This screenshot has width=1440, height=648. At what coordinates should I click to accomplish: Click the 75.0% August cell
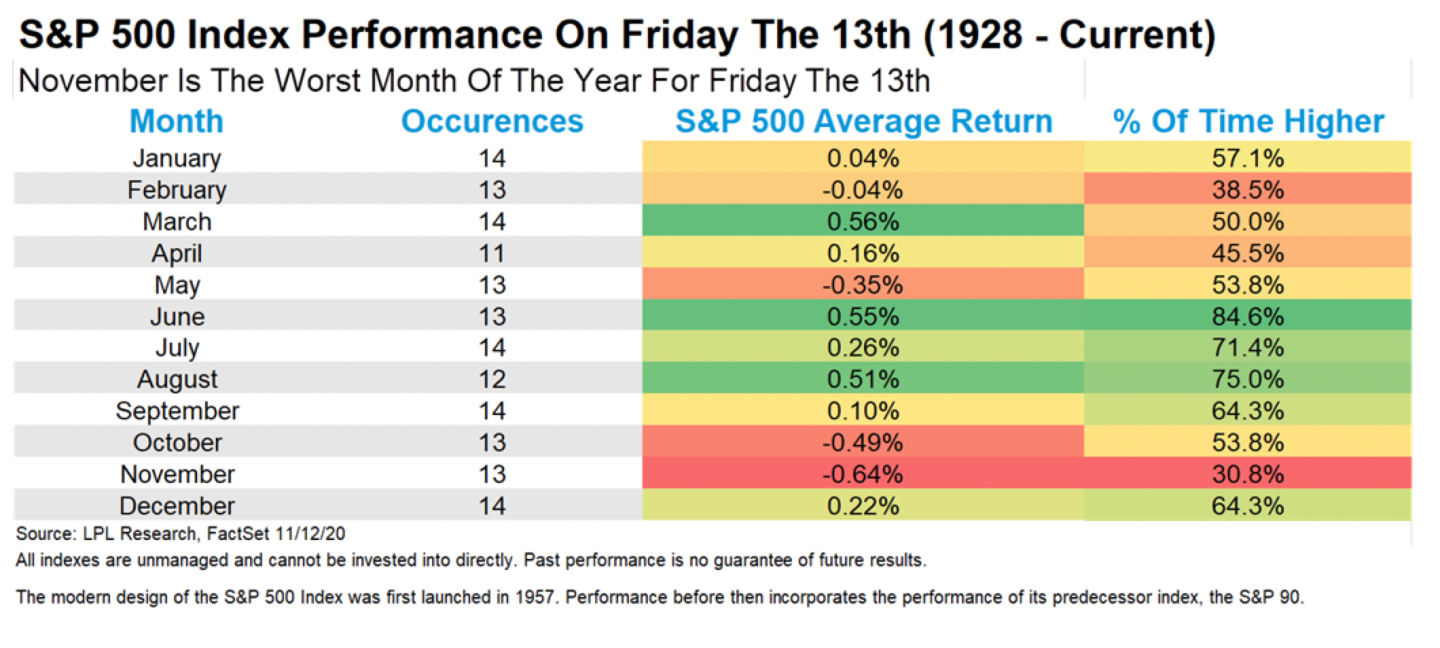[1248, 380]
